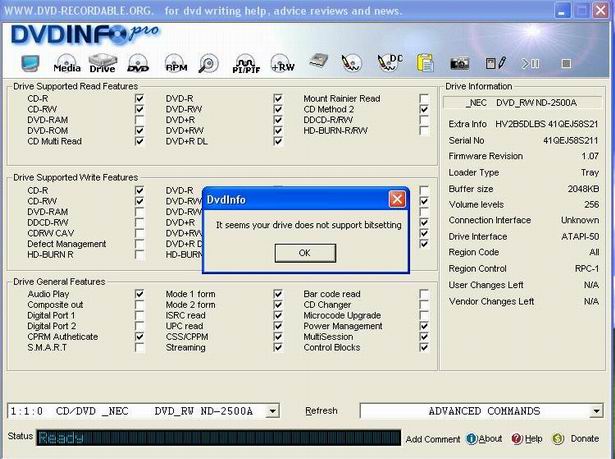
Task: Toggle CD-RW checkbox under Write Features
Action: (139, 201)
